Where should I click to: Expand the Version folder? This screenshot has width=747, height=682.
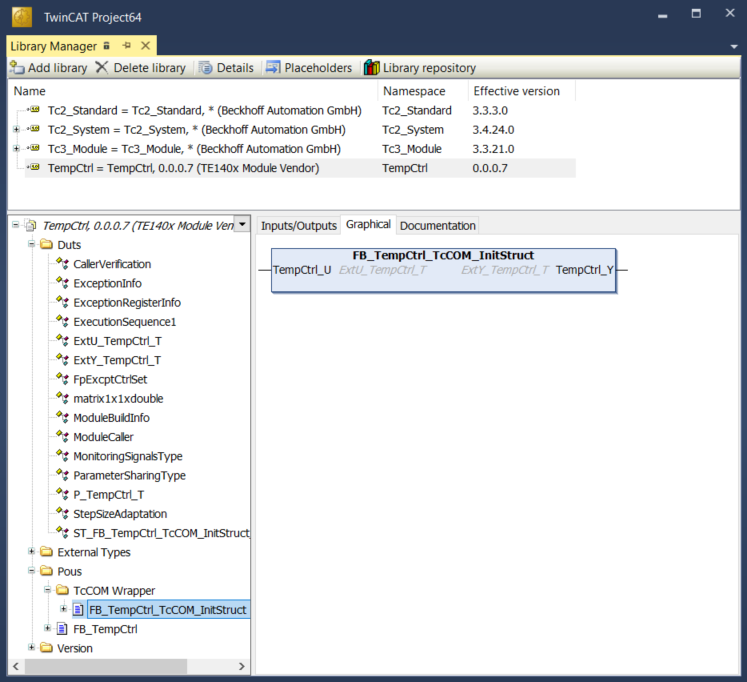tap(31, 647)
